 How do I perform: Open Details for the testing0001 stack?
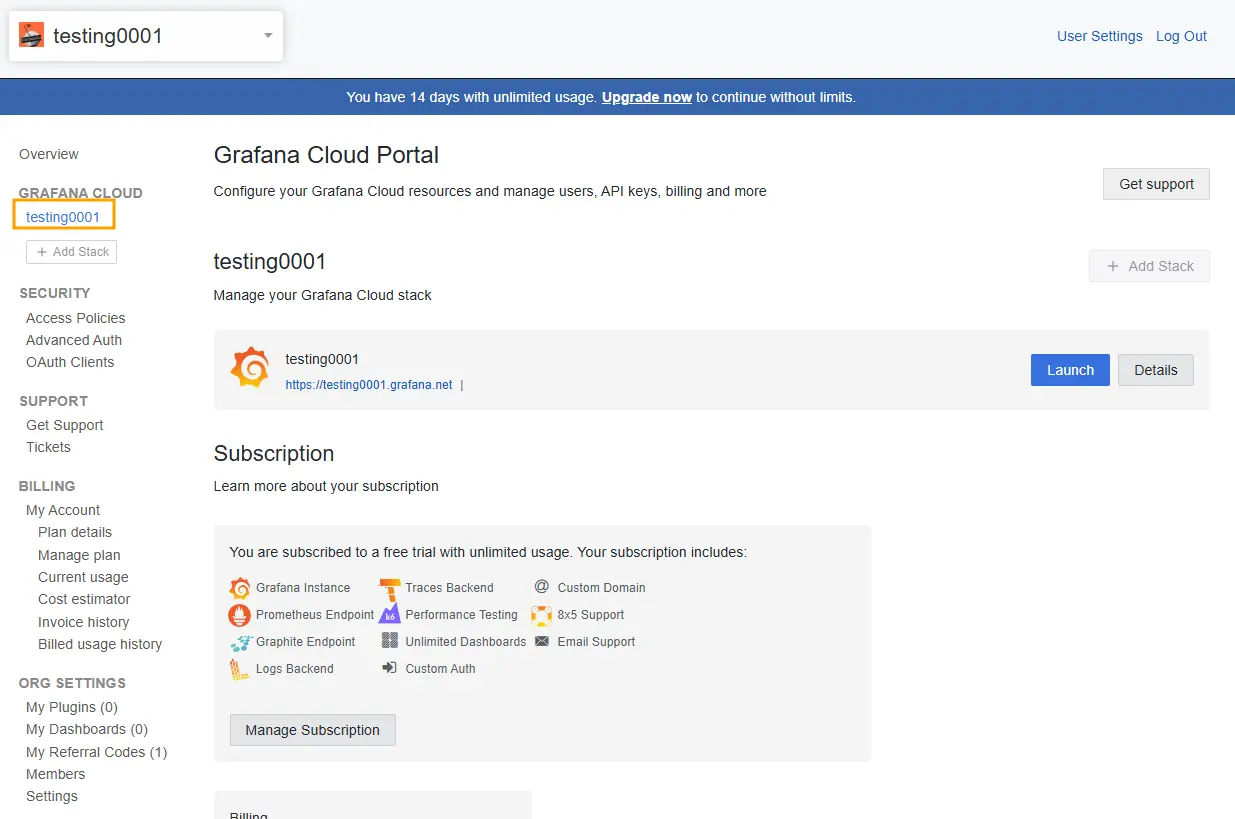pyautogui.click(x=1156, y=370)
